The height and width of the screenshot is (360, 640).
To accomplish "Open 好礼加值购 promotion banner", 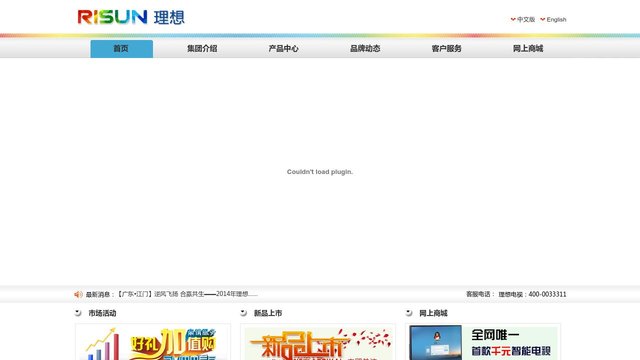I will pos(153,342).
